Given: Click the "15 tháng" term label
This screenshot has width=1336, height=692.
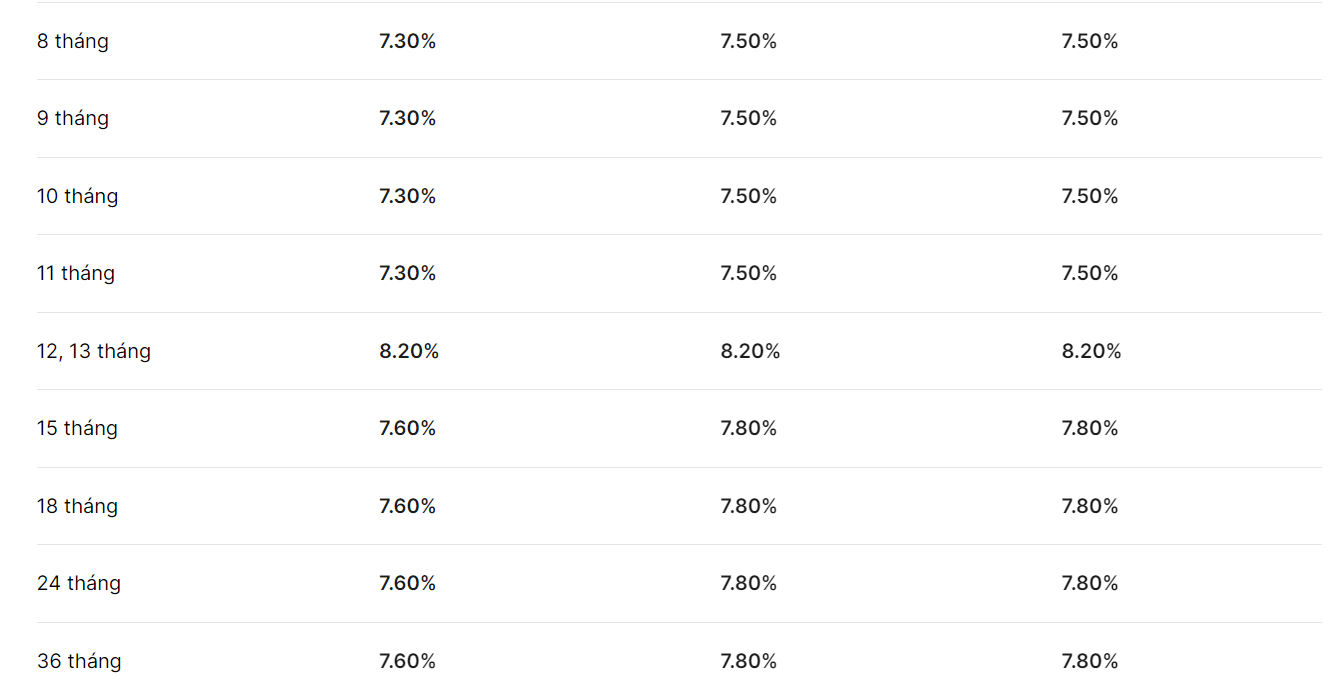Looking at the screenshot, I should click(x=78, y=429).
